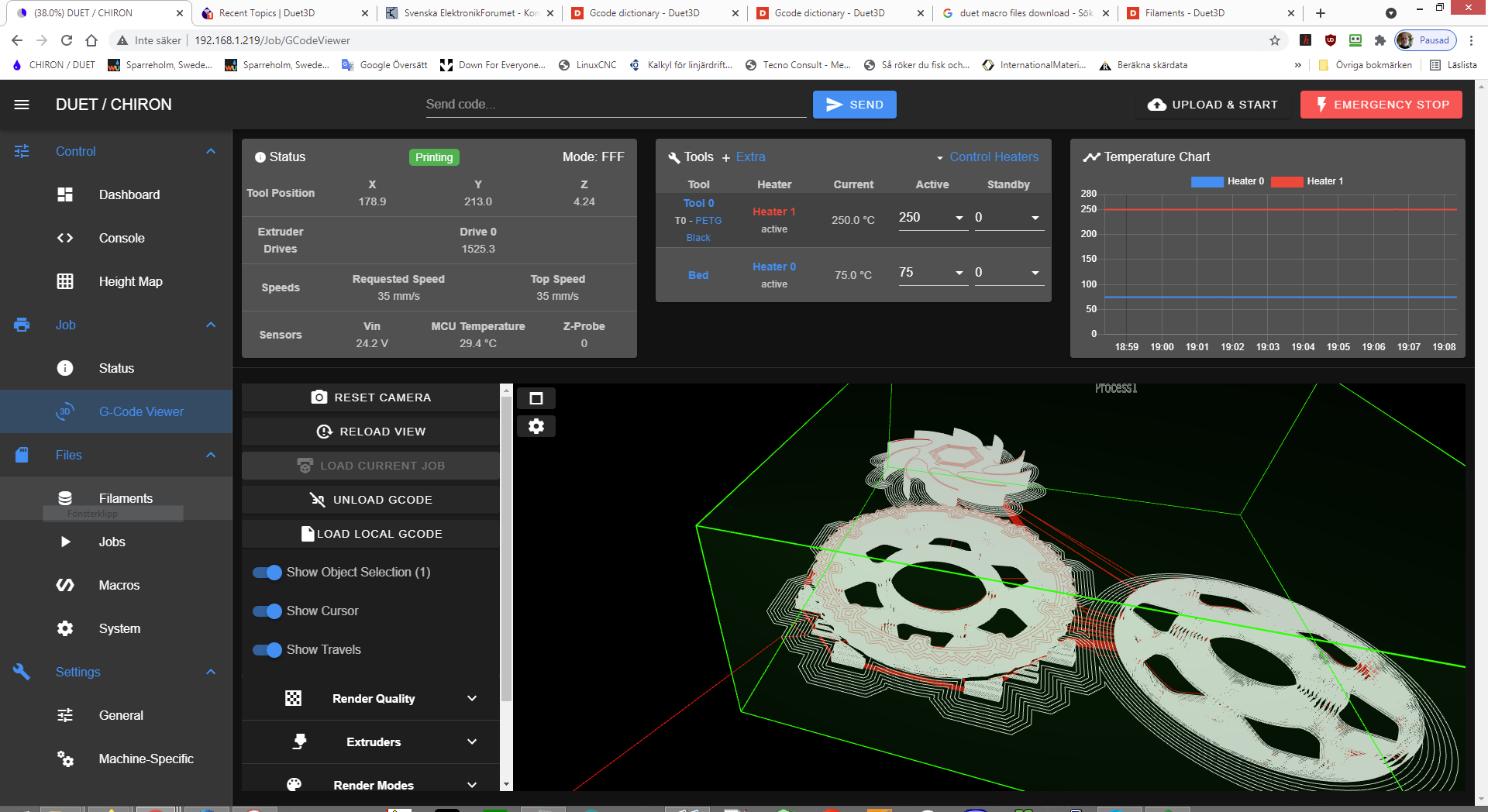The width and height of the screenshot is (1488, 812).
Task: Collapse the Control sidebar section
Action: coord(211,151)
